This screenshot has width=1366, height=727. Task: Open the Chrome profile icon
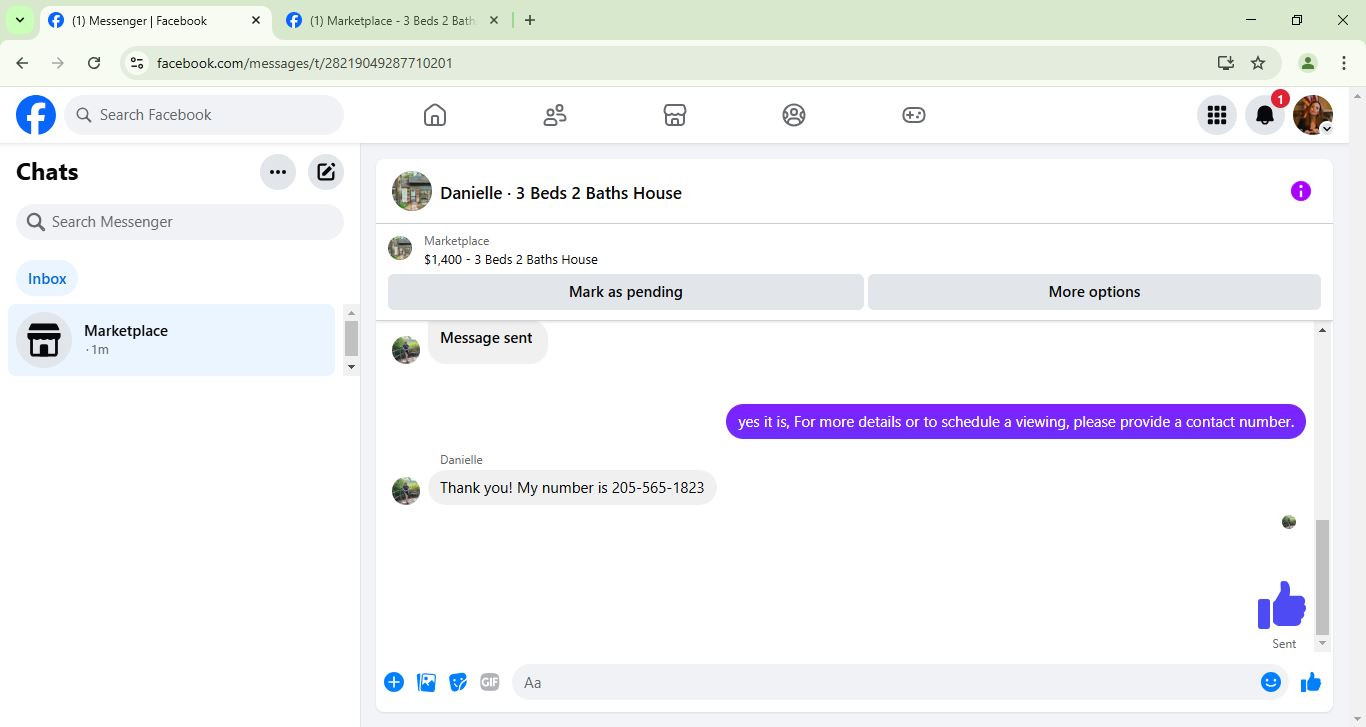[x=1307, y=63]
